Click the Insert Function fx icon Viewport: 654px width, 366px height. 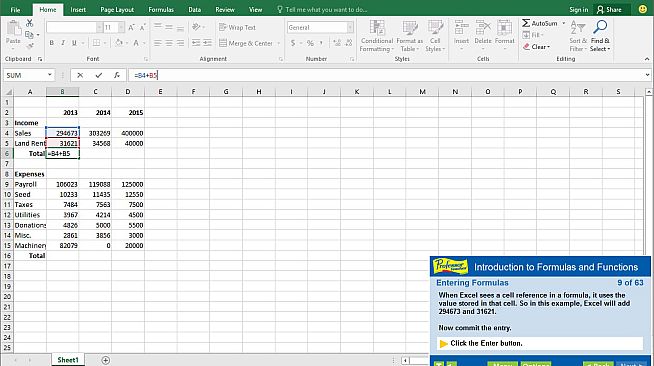click(117, 75)
